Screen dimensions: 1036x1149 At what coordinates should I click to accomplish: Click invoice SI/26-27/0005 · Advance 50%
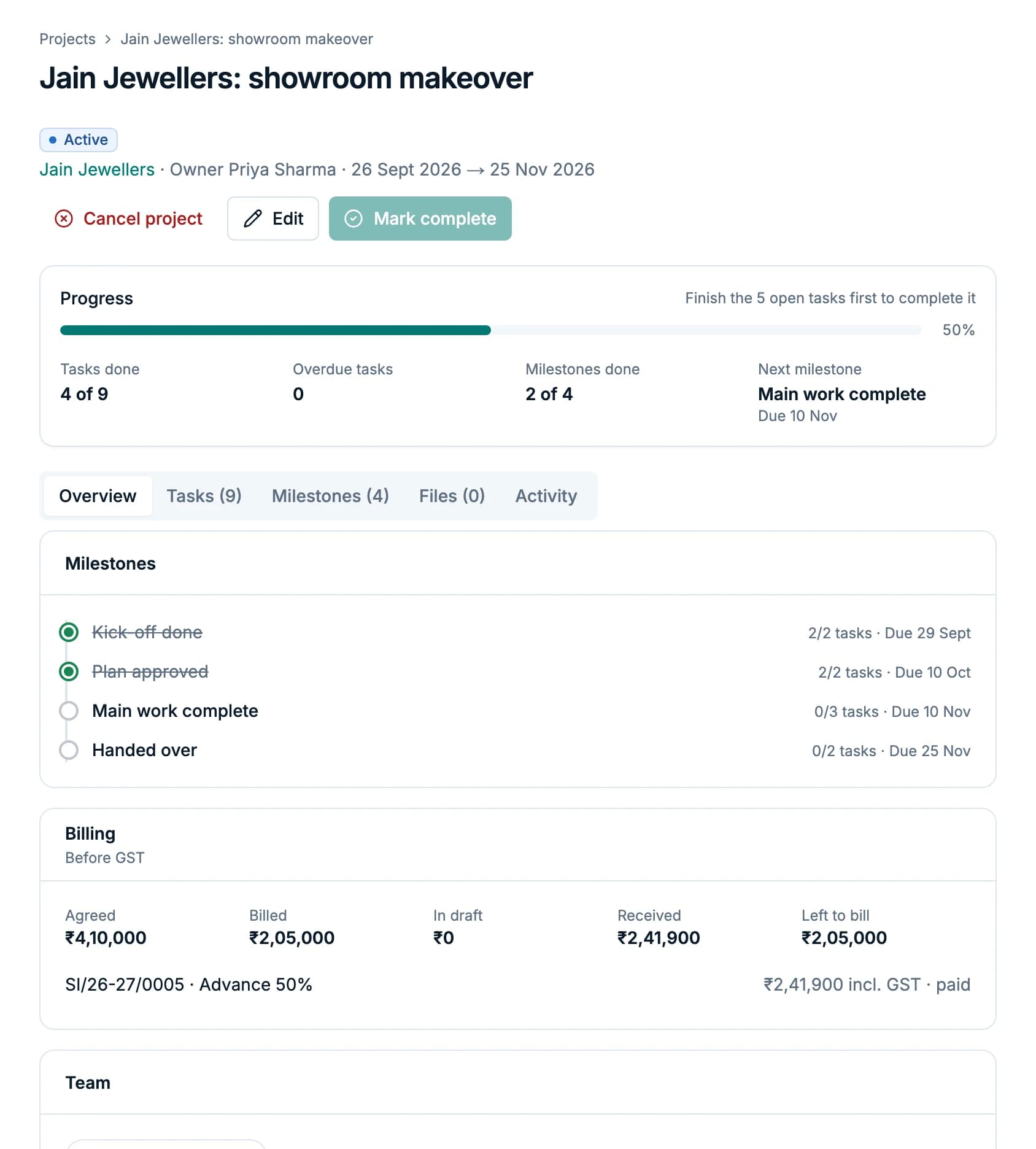[188, 985]
